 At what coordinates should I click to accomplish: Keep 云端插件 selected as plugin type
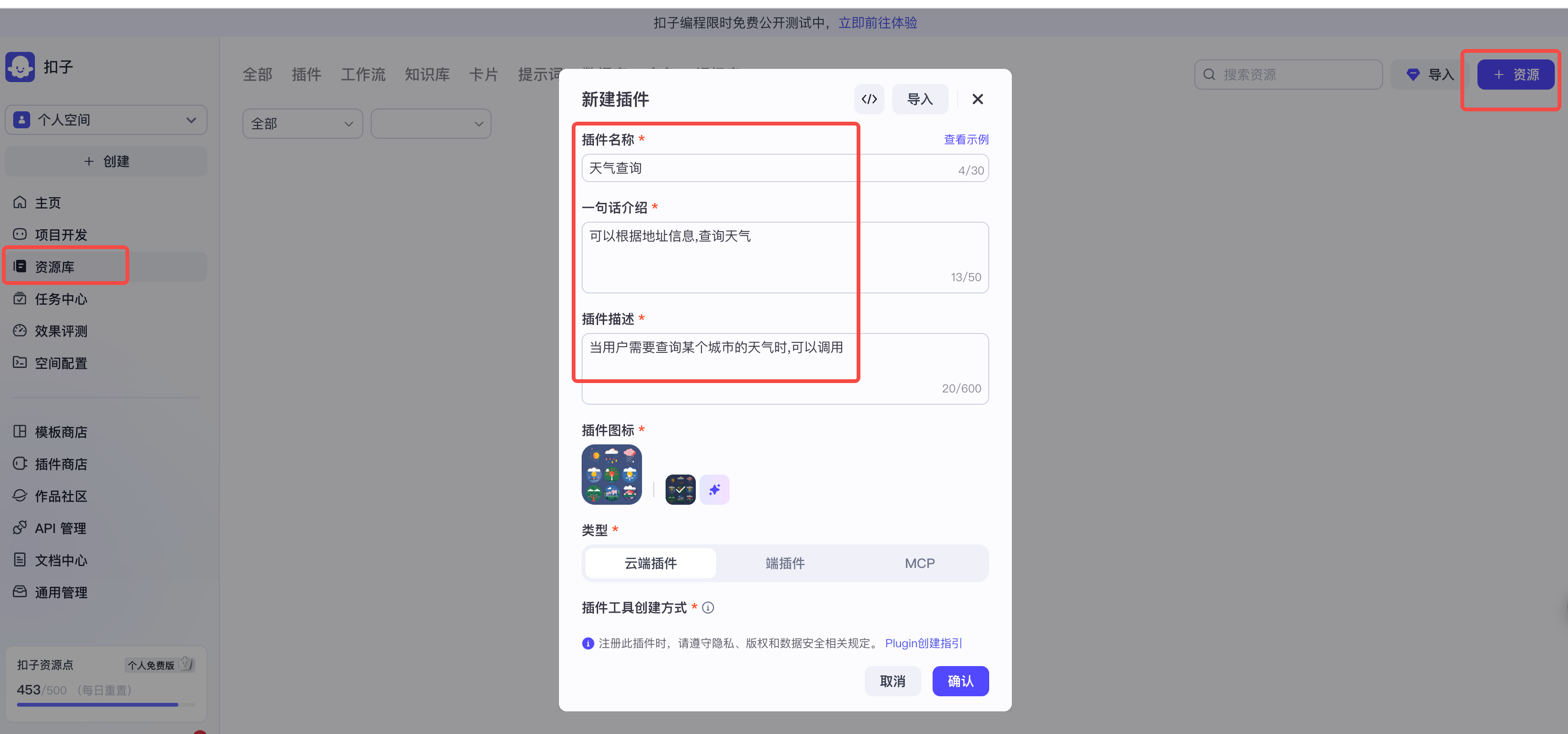click(650, 563)
